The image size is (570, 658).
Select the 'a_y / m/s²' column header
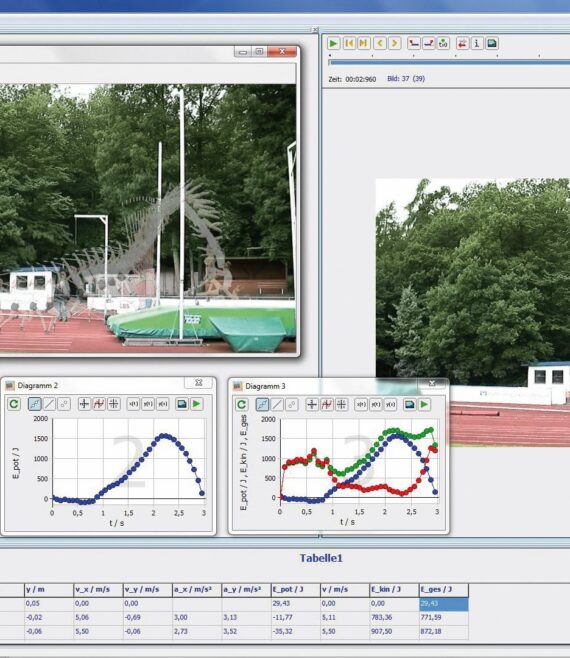[x=246, y=590]
